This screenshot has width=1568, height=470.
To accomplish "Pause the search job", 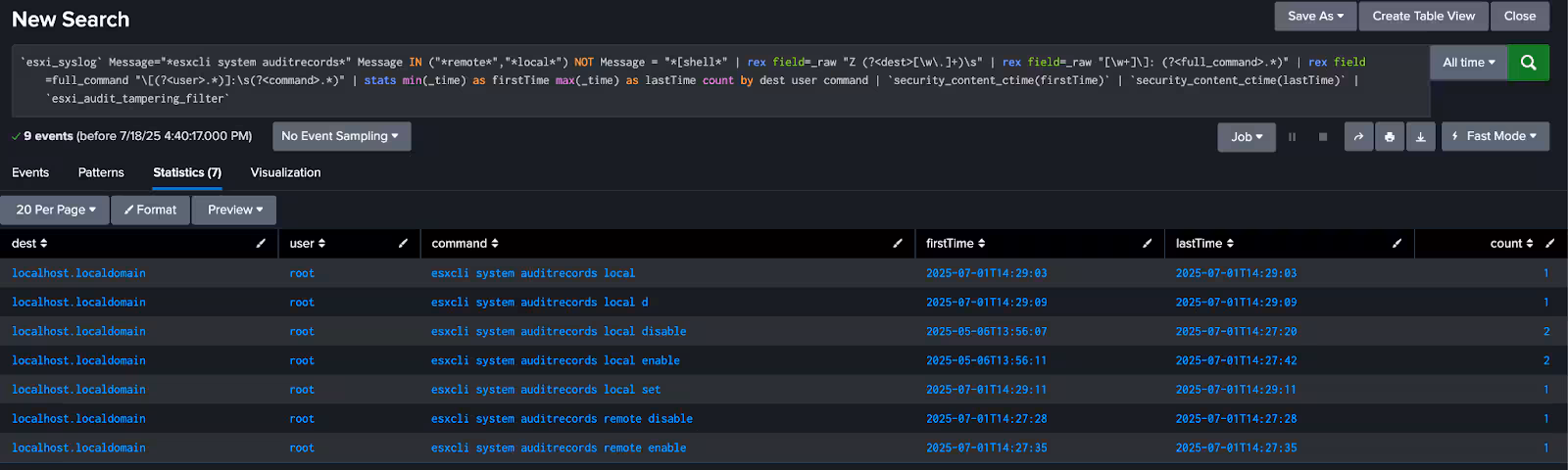I will [1292, 137].
